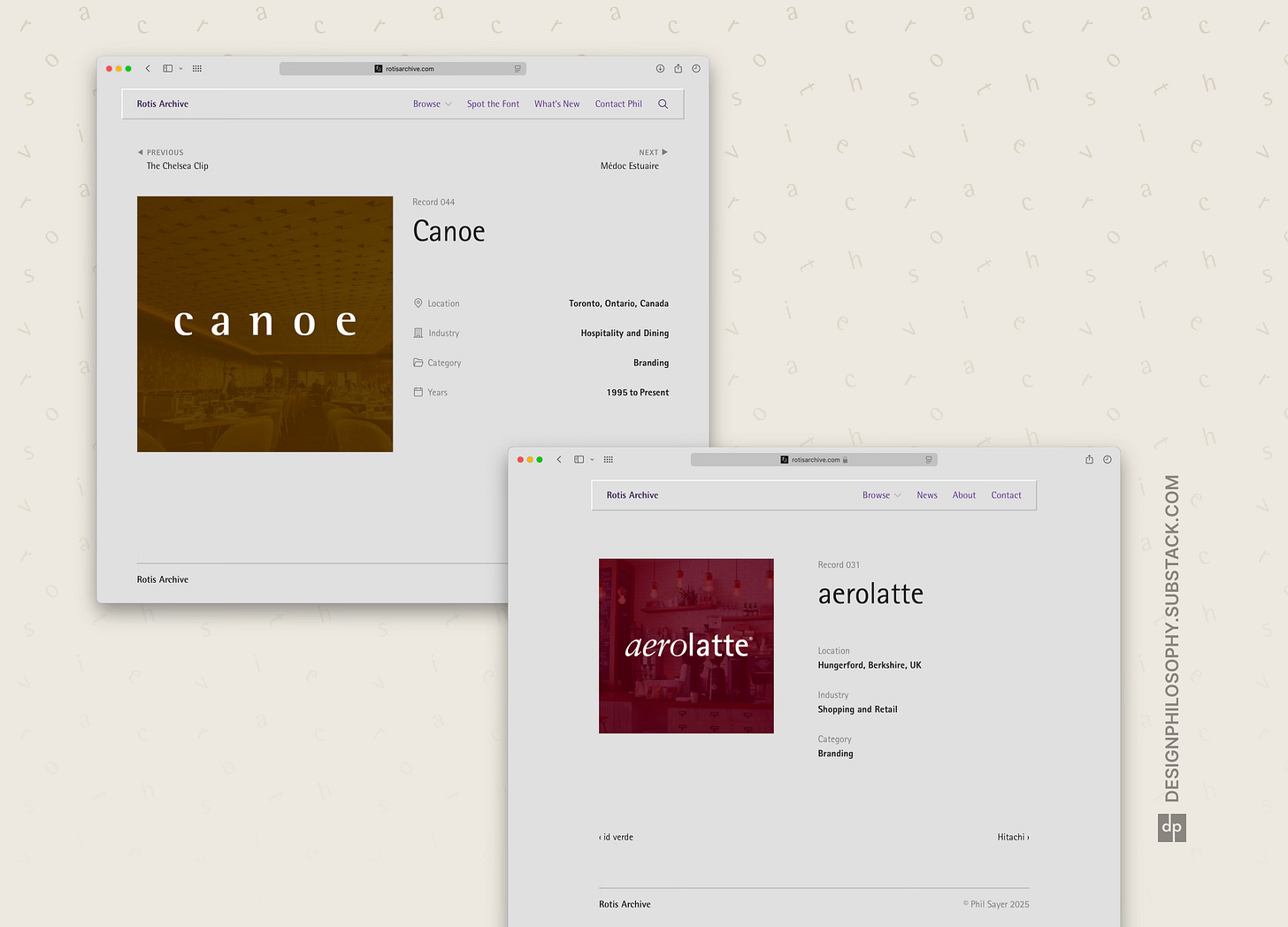Click Rotis Archive logo in aerolatte window header
Viewport: 1288px width, 927px height.
632,495
